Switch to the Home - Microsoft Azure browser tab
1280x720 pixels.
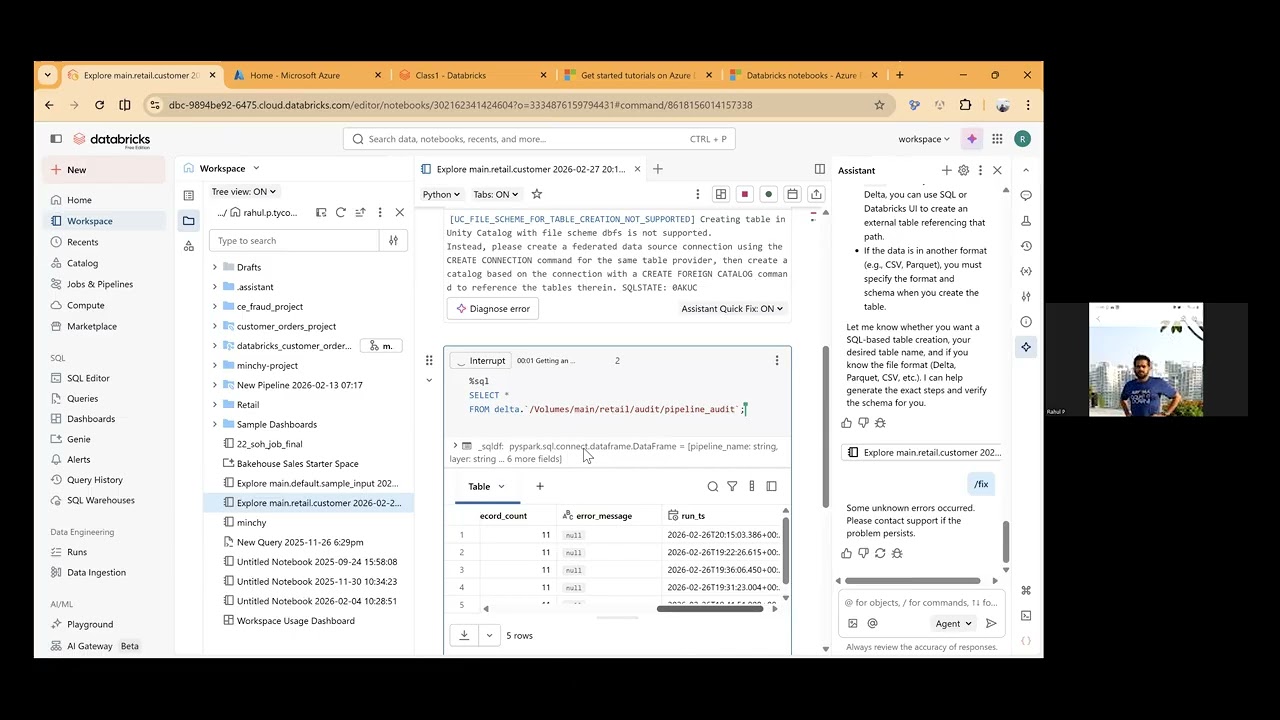pos(306,75)
